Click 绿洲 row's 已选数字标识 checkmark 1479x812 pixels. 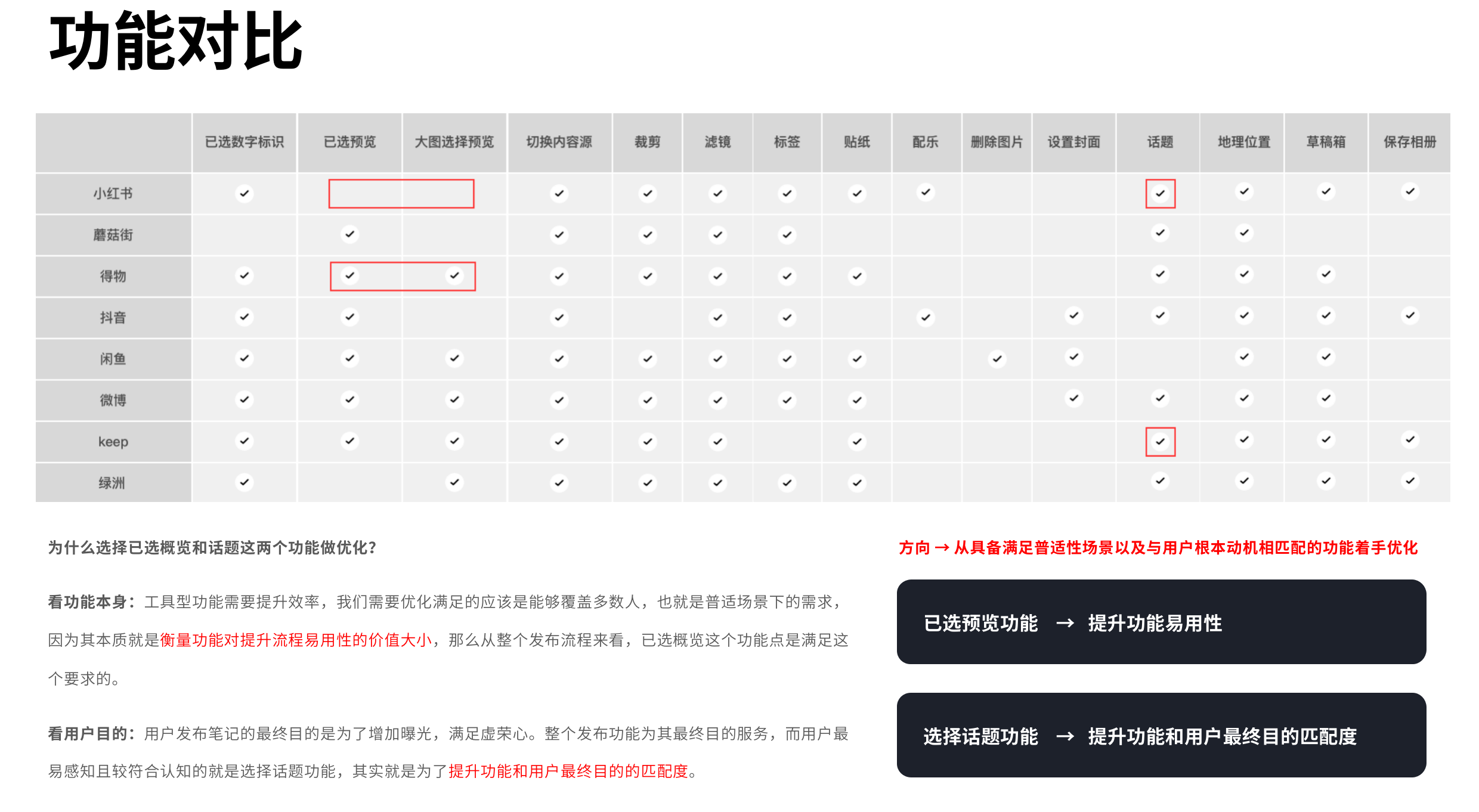click(x=244, y=482)
